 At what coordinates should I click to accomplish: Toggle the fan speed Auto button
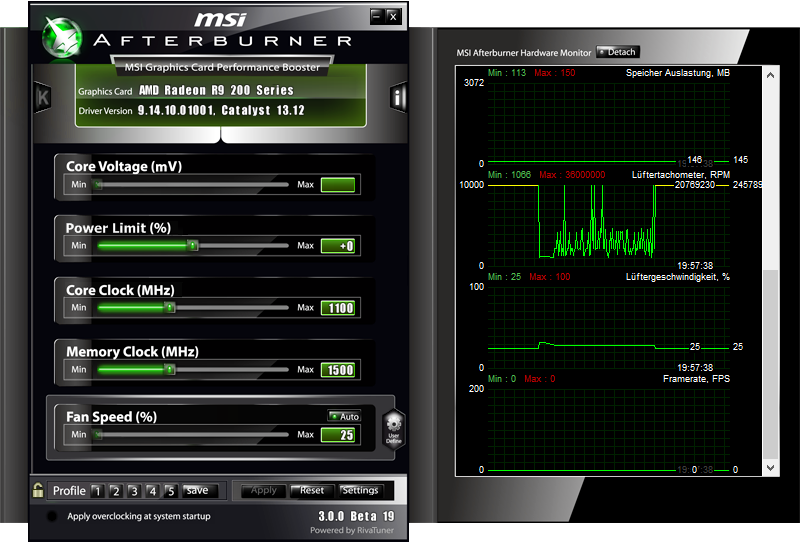coord(344,416)
